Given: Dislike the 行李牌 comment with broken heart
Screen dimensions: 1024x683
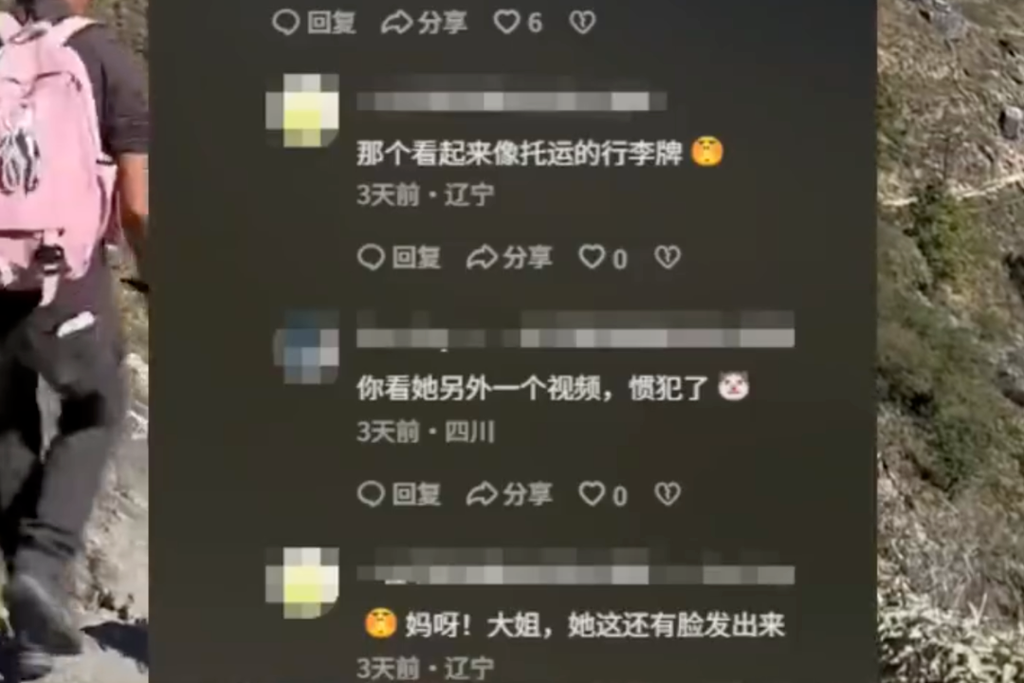Looking at the screenshot, I should tap(667, 257).
